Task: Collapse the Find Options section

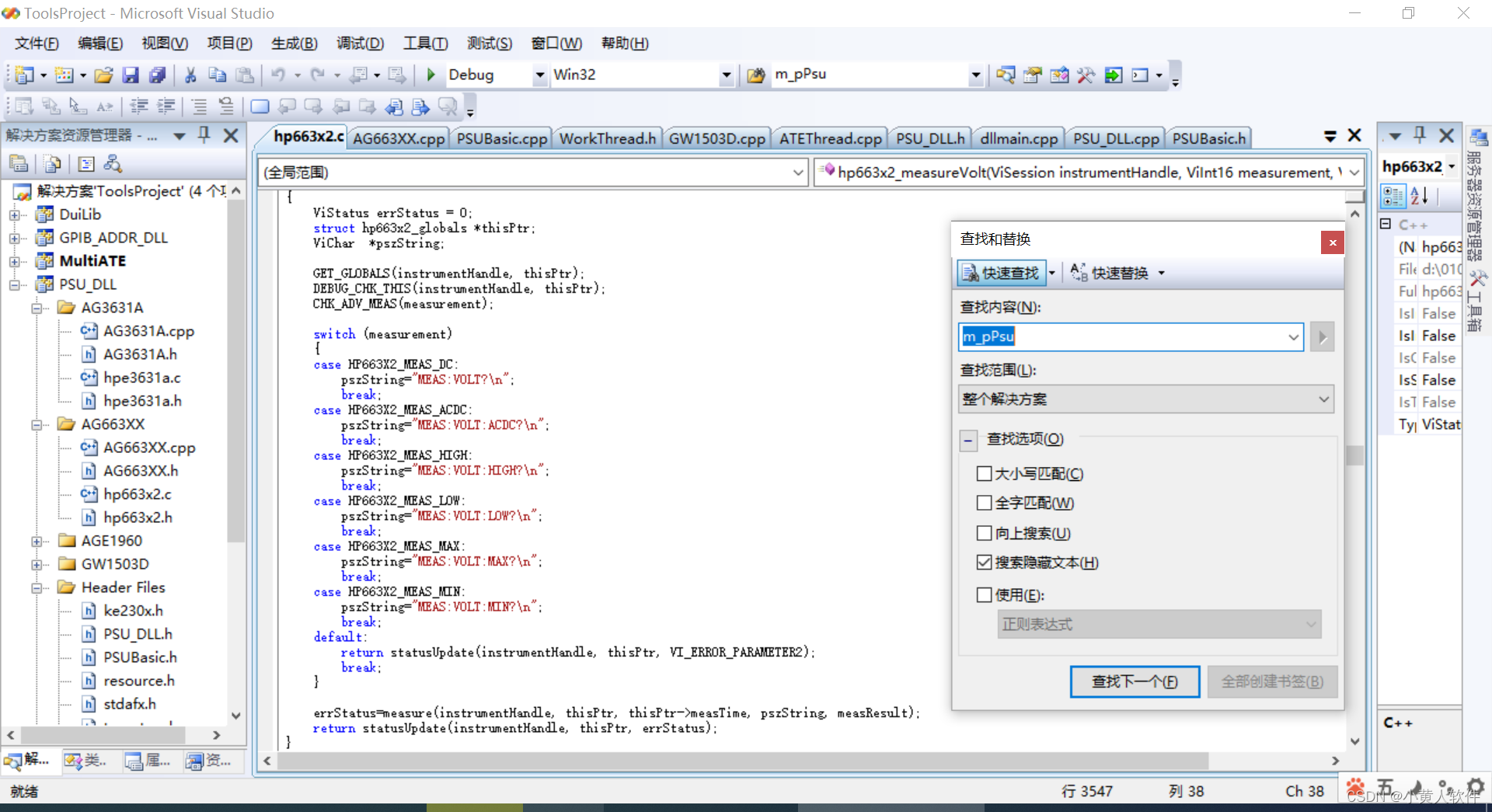Action: [x=968, y=441]
